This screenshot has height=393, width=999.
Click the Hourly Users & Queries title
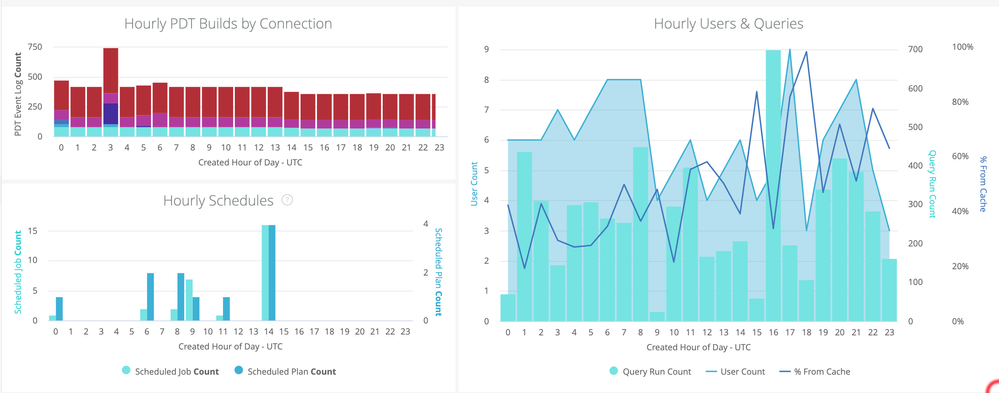[x=728, y=24]
